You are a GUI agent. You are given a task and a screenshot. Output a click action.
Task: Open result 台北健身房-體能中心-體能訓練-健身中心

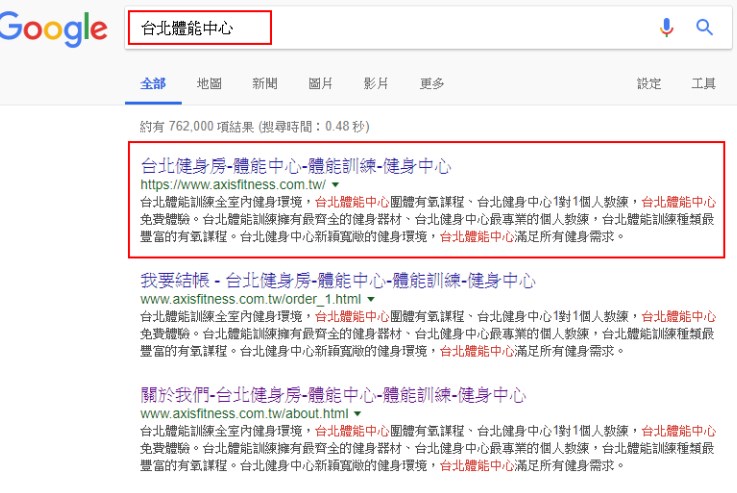pyautogui.click(x=296, y=166)
